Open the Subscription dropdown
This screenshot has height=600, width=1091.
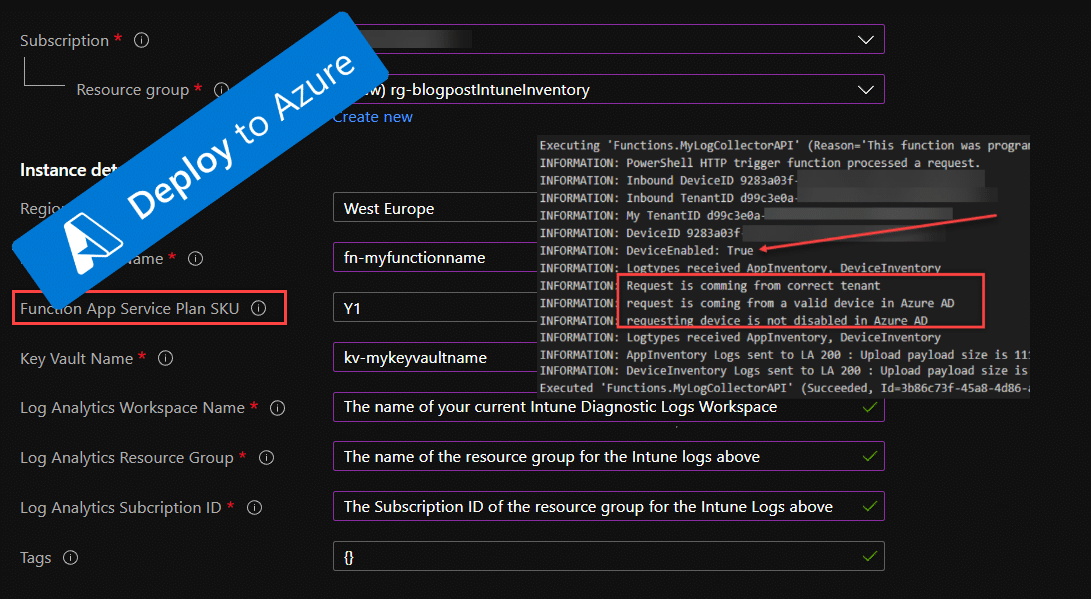point(864,39)
